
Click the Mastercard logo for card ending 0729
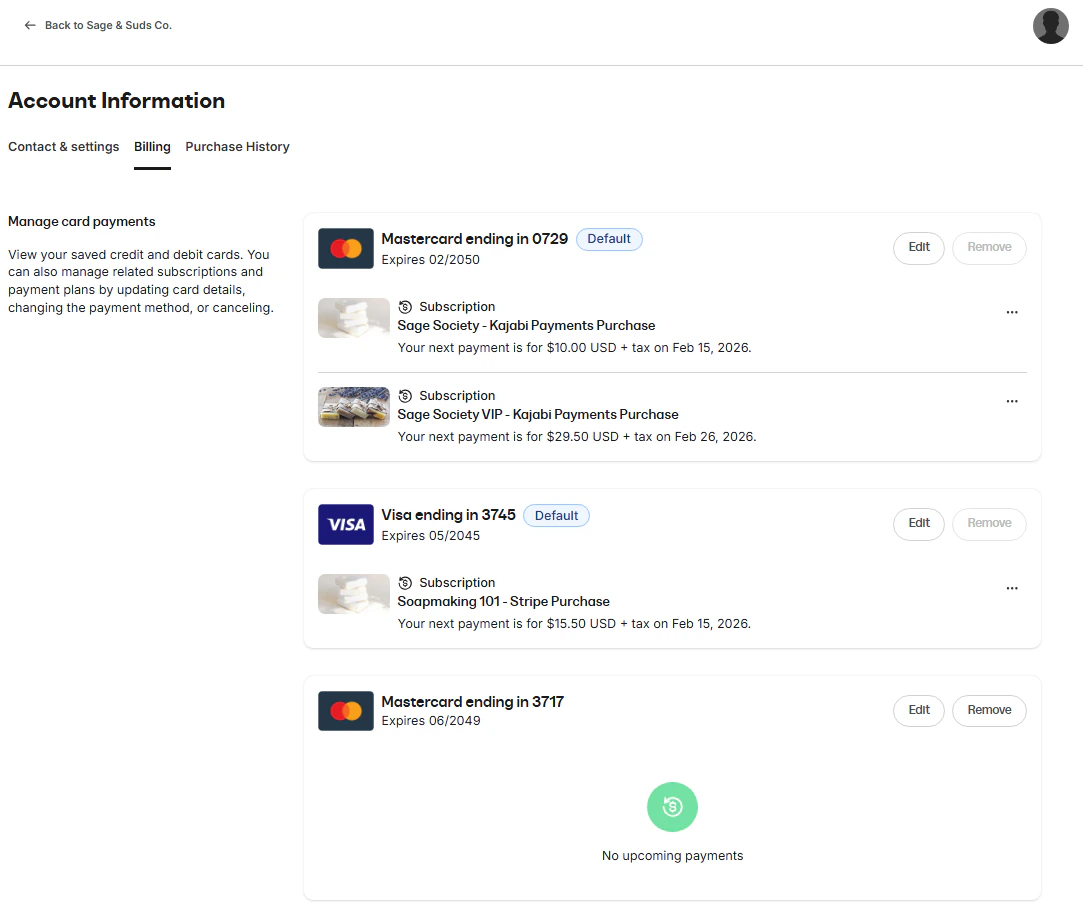coord(345,249)
